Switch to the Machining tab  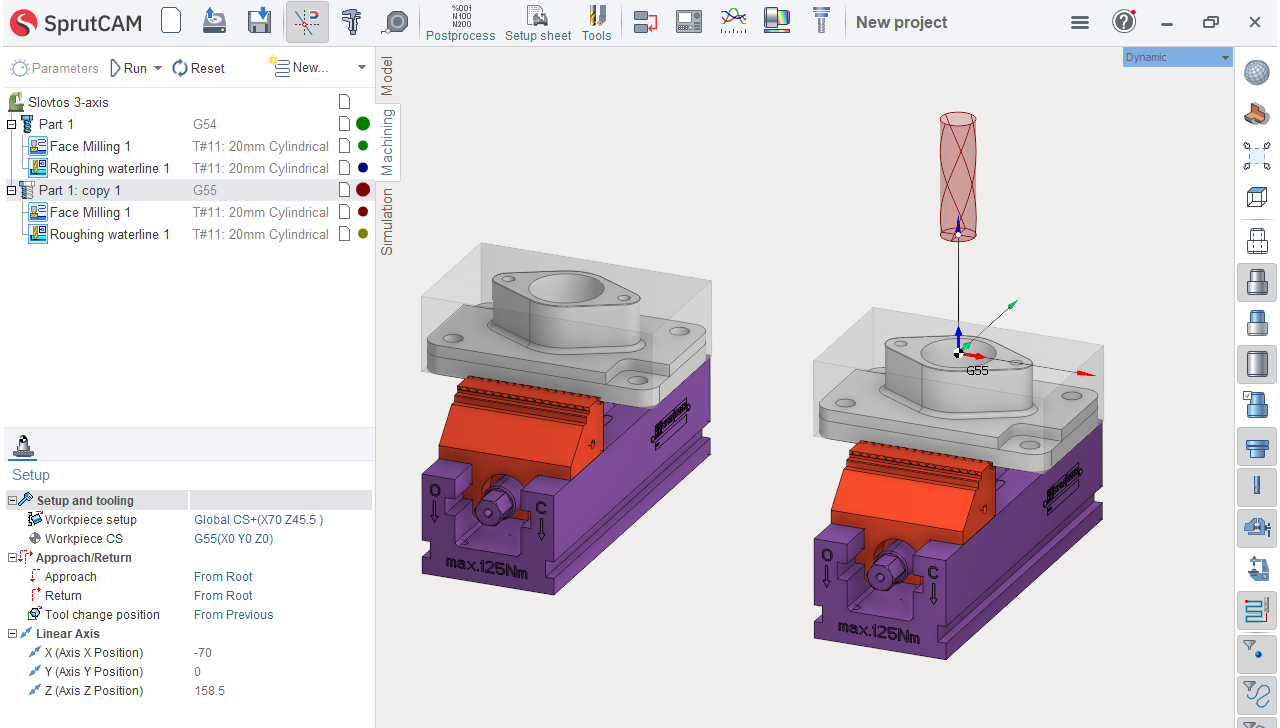coord(387,142)
